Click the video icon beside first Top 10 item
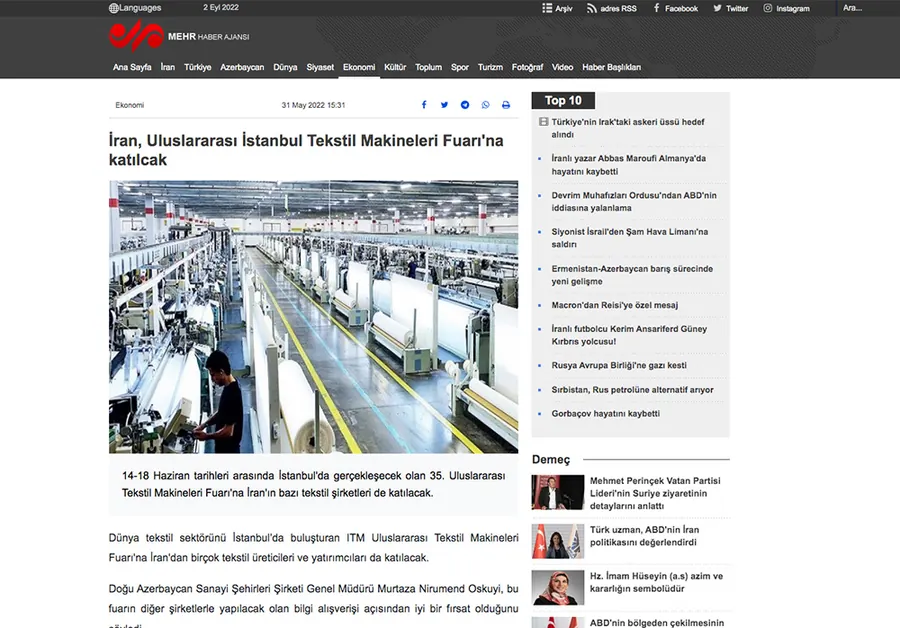 [x=544, y=122]
